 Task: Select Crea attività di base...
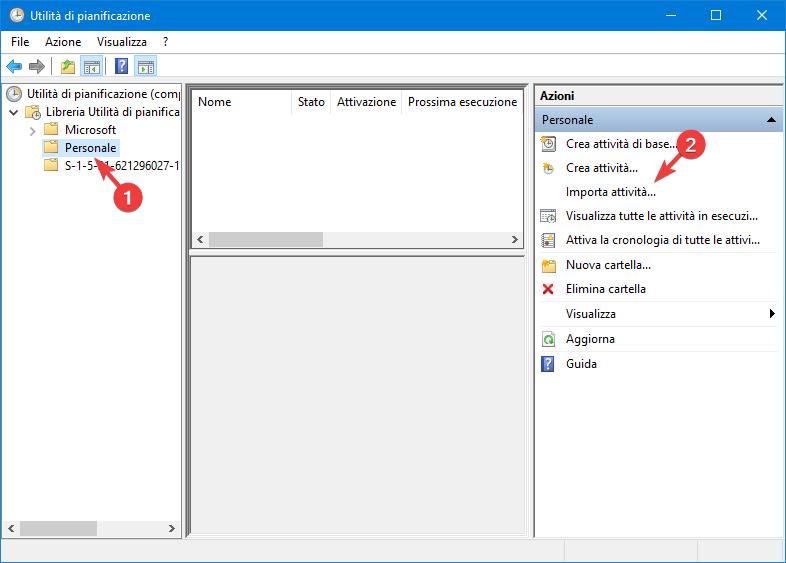(622, 144)
